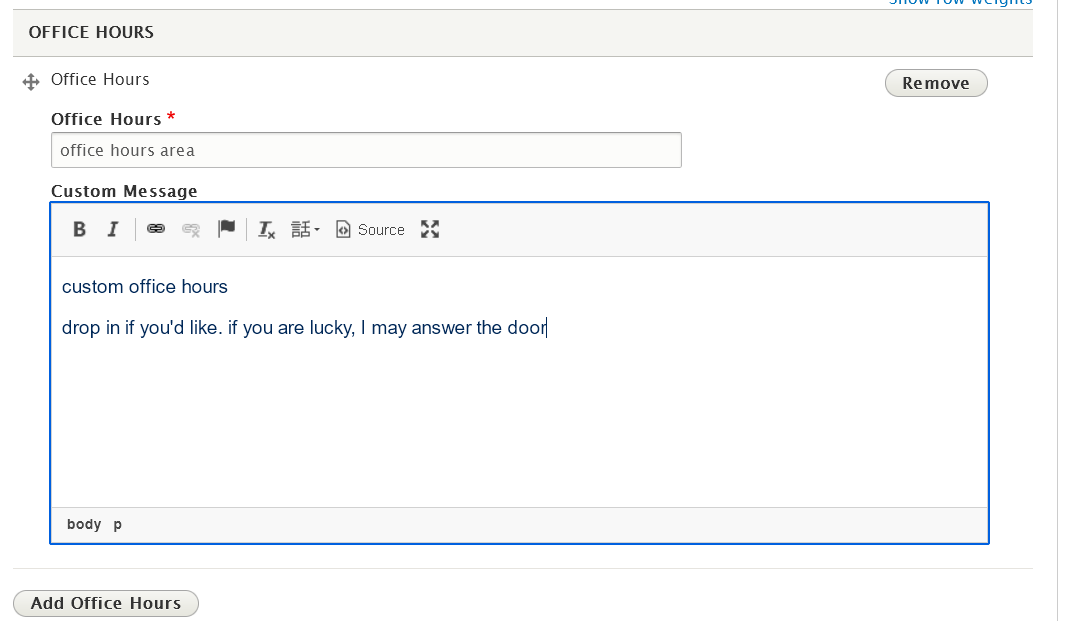Viewport: 1071px width, 621px height.
Task: Click the remove format icon
Action: coord(266,230)
